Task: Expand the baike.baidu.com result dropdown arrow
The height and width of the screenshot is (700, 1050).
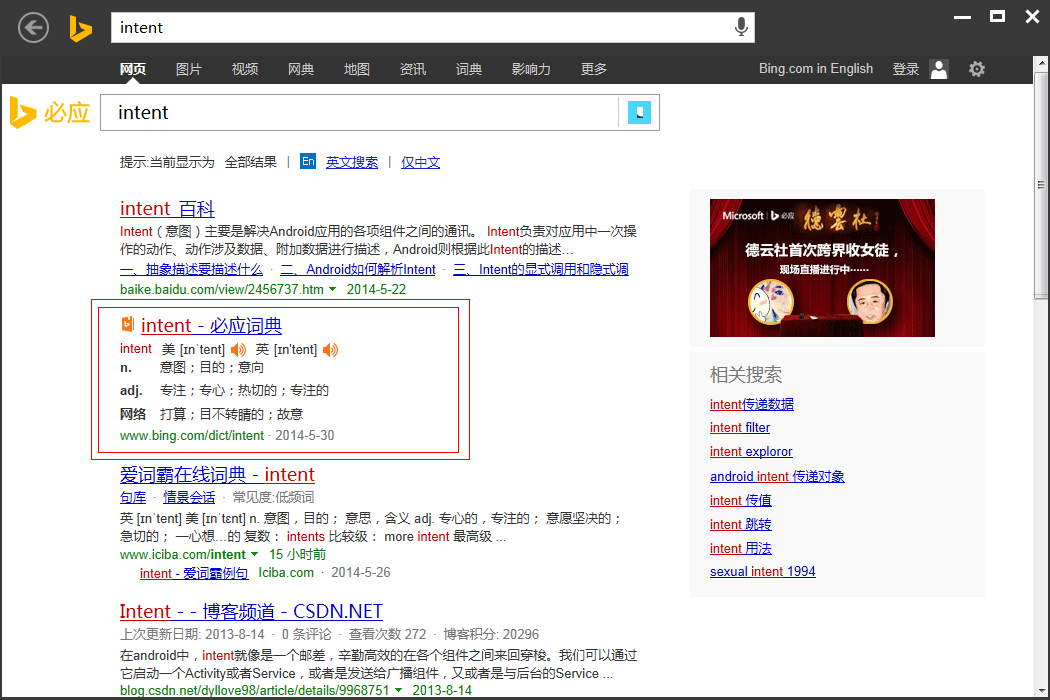Action: click(332, 289)
